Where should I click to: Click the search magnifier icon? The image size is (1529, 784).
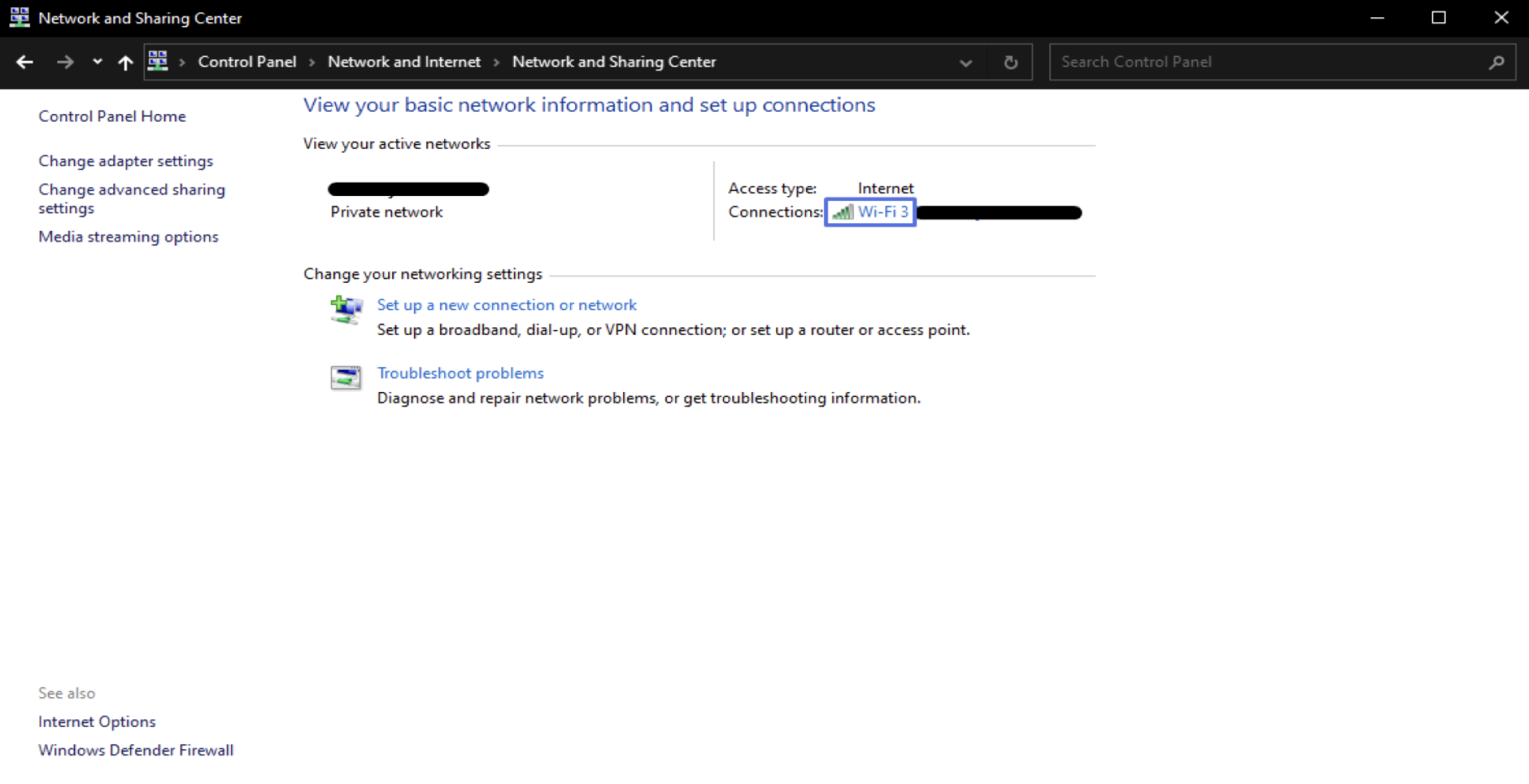[x=1496, y=63]
